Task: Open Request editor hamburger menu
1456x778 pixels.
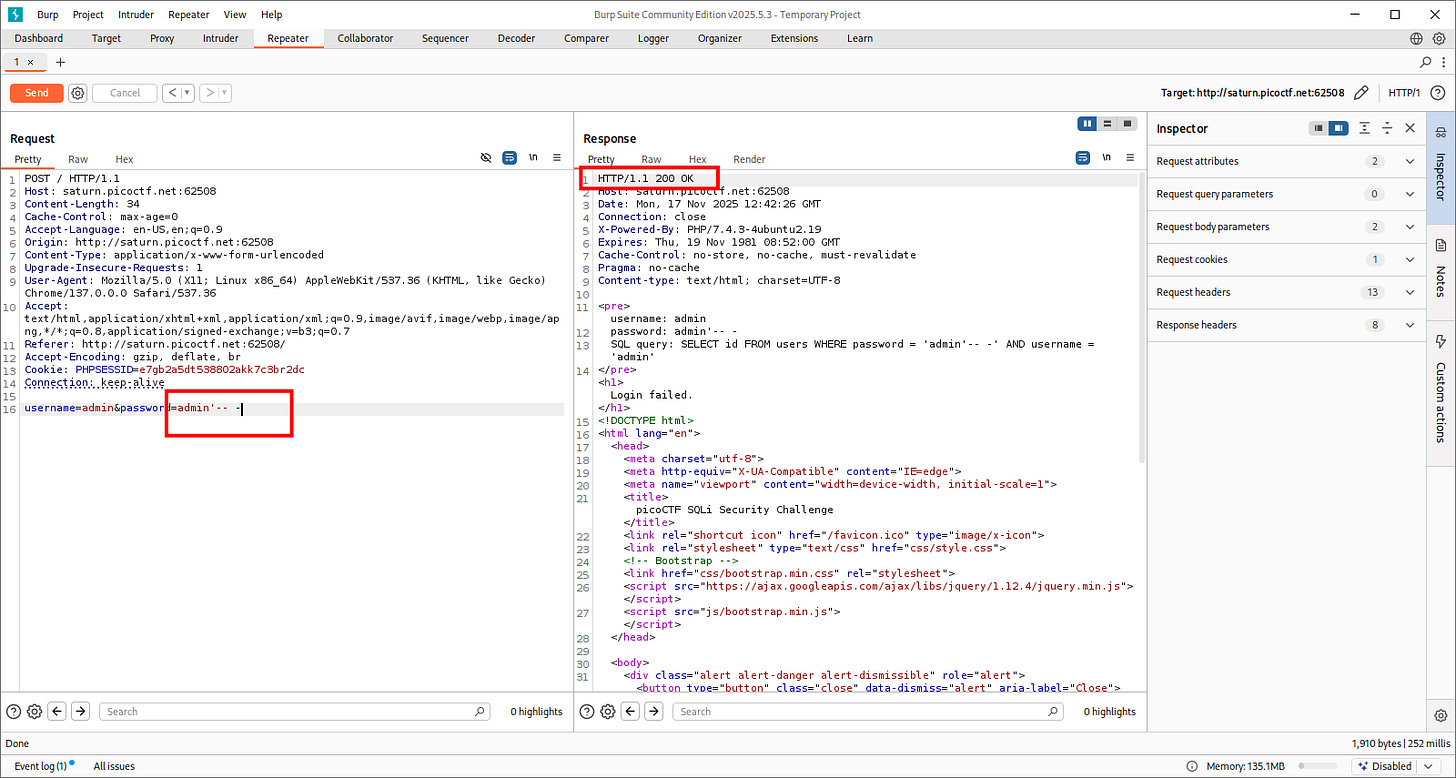Action: (556, 158)
